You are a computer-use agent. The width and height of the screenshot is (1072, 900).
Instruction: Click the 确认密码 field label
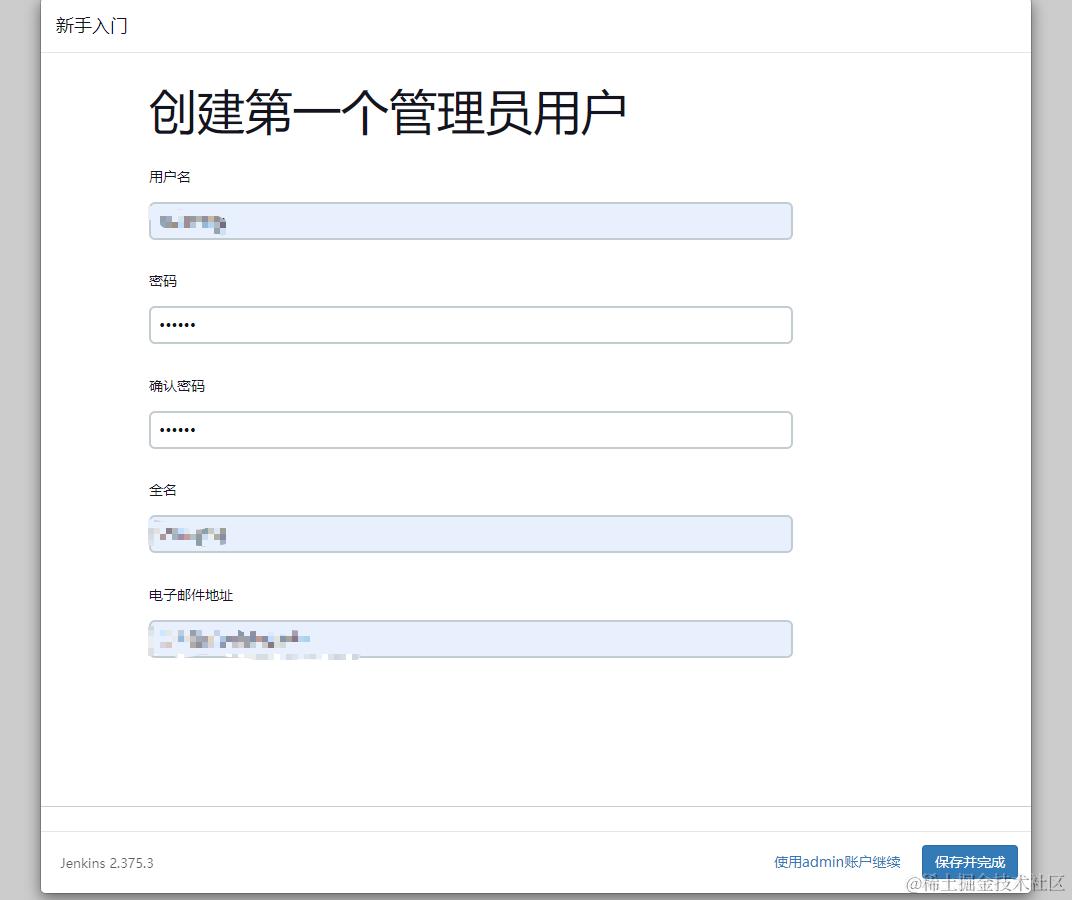point(176,385)
